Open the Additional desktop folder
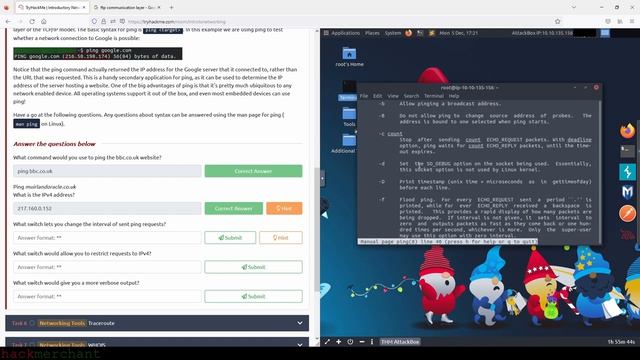 click(344, 144)
